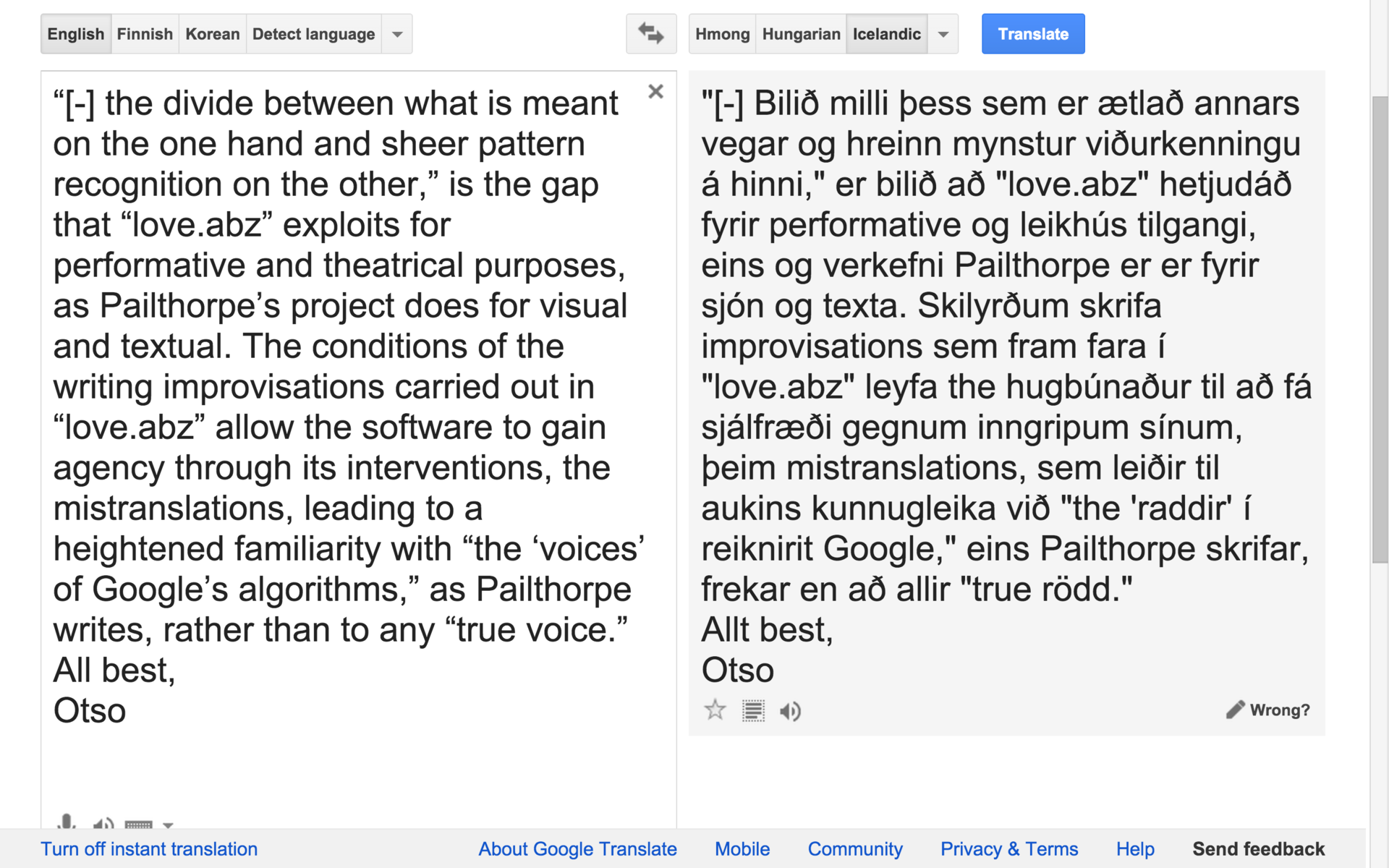Listen to the English source text

pos(103,823)
